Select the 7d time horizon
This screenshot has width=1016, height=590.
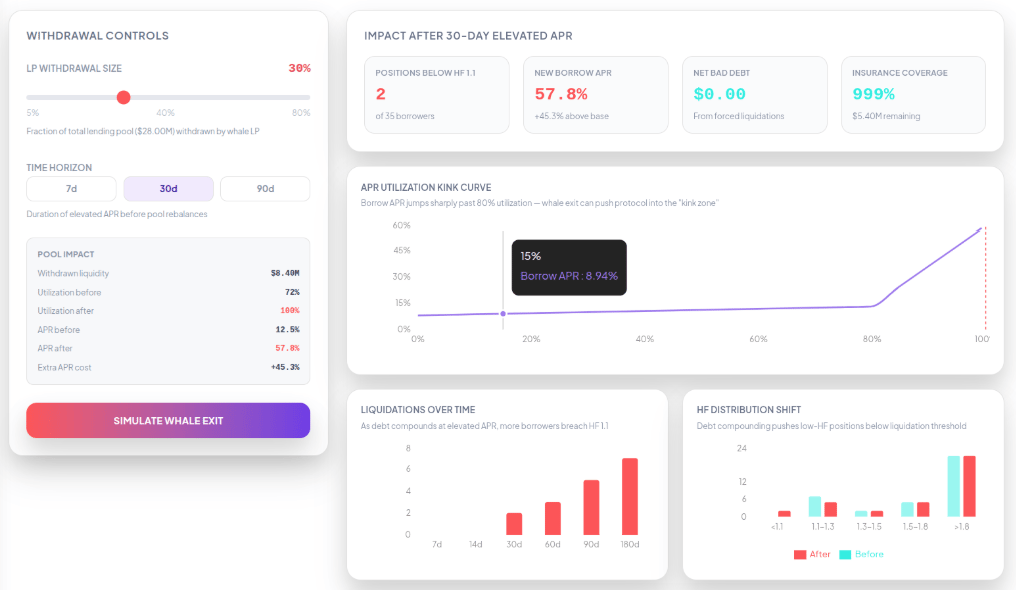[71, 188]
